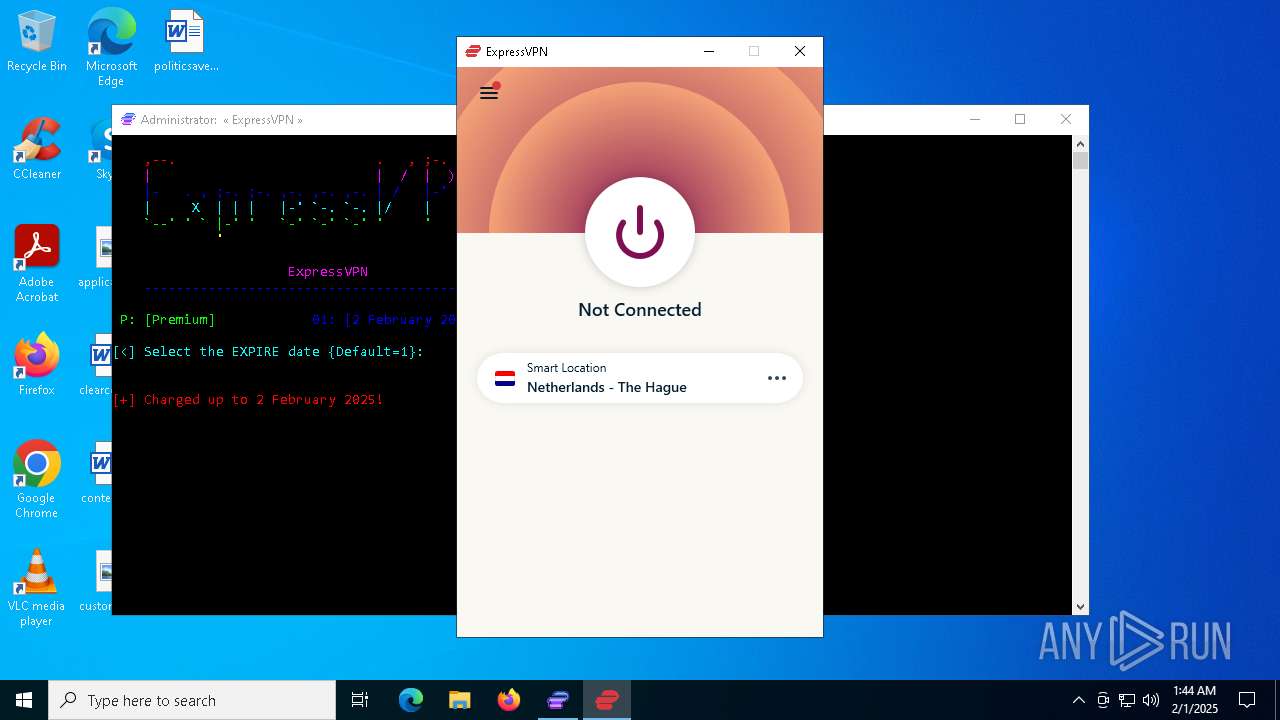Click 'Charged up to 2 February 2025!' text
The image size is (1280, 720).
[263, 399]
